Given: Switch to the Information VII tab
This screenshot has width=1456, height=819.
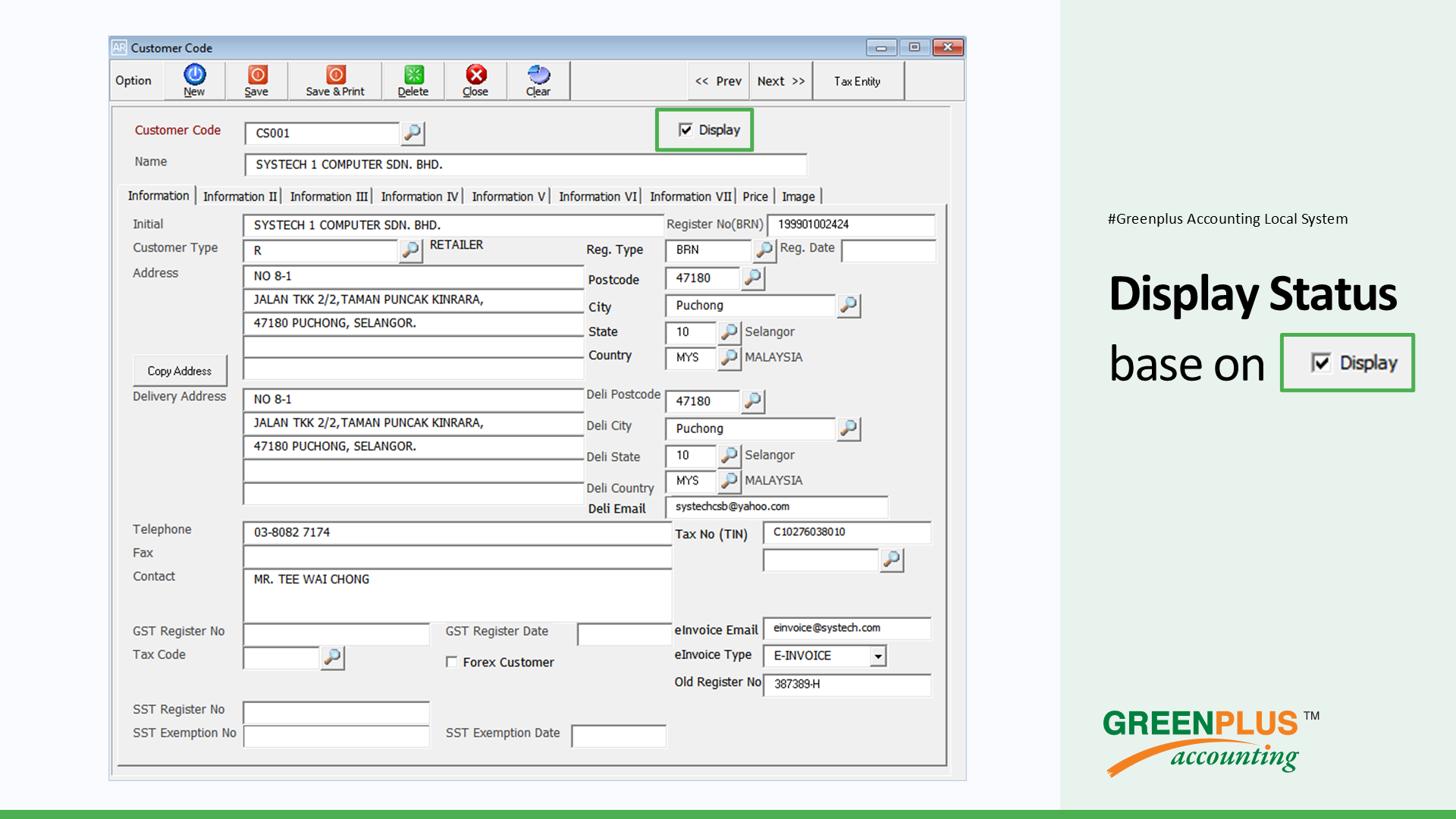Looking at the screenshot, I should [x=690, y=196].
